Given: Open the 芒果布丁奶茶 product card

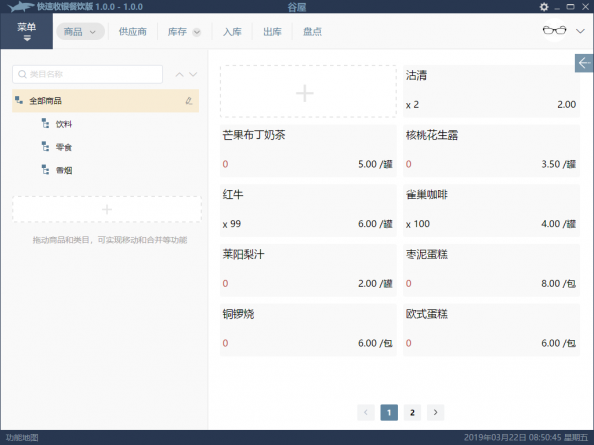Looking at the screenshot, I should [x=308, y=151].
